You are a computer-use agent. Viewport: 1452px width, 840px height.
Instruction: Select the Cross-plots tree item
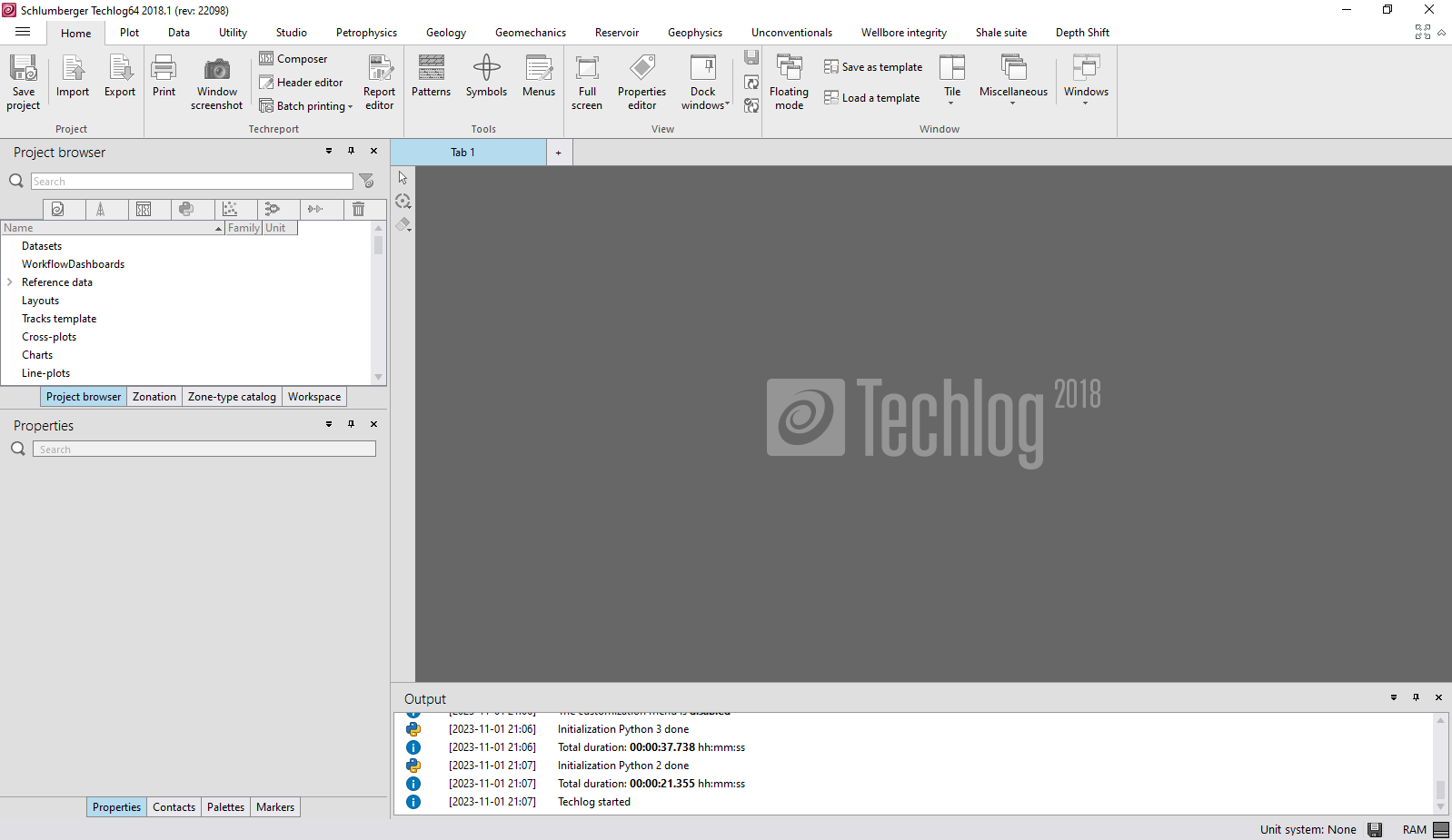click(x=49, y=337)
